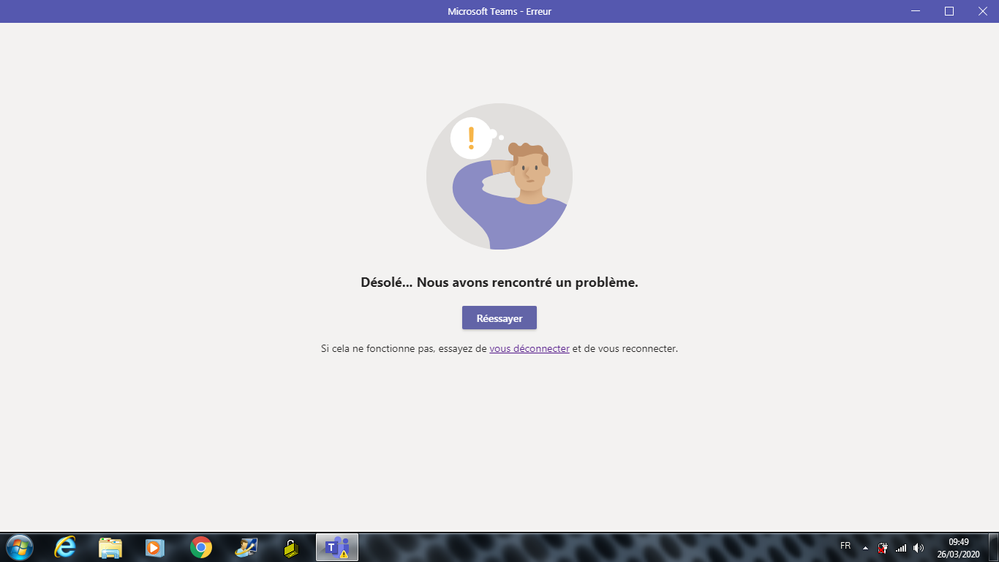
Task: Click the confused person illustration
Action: (499, 177)
